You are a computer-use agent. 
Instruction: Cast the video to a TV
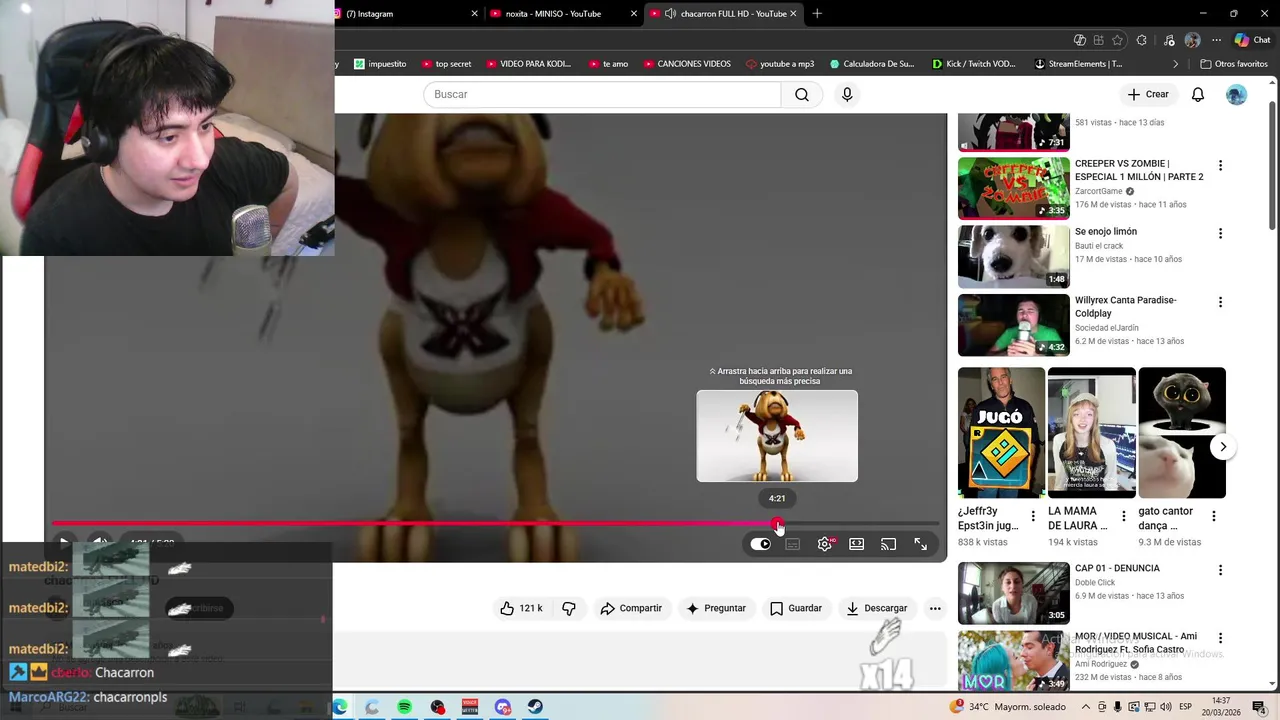tap(888, 544)
